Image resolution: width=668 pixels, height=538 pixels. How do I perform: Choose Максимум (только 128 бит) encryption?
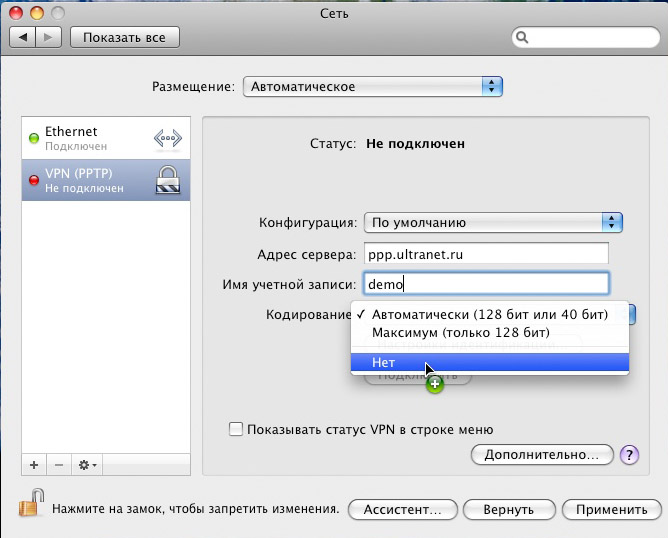(x=461, y=331)
